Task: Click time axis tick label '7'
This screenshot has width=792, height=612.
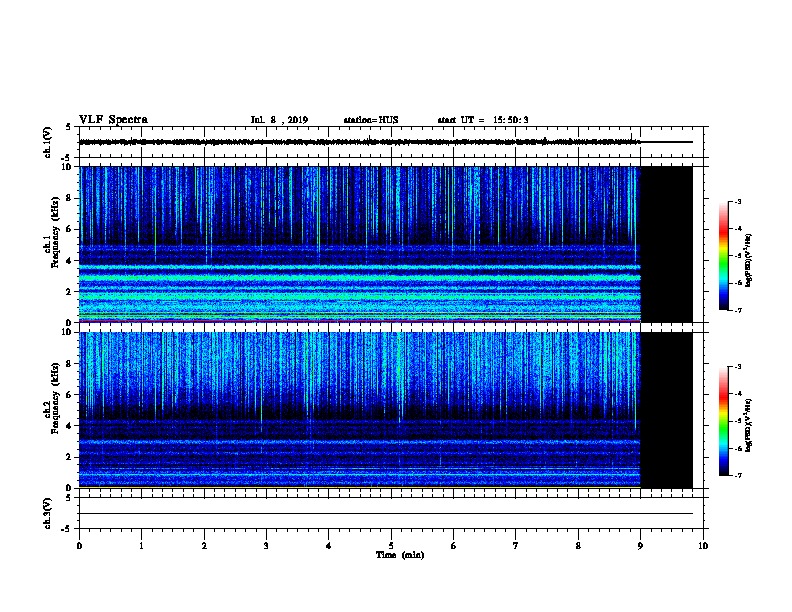Action: pos(516,546)
